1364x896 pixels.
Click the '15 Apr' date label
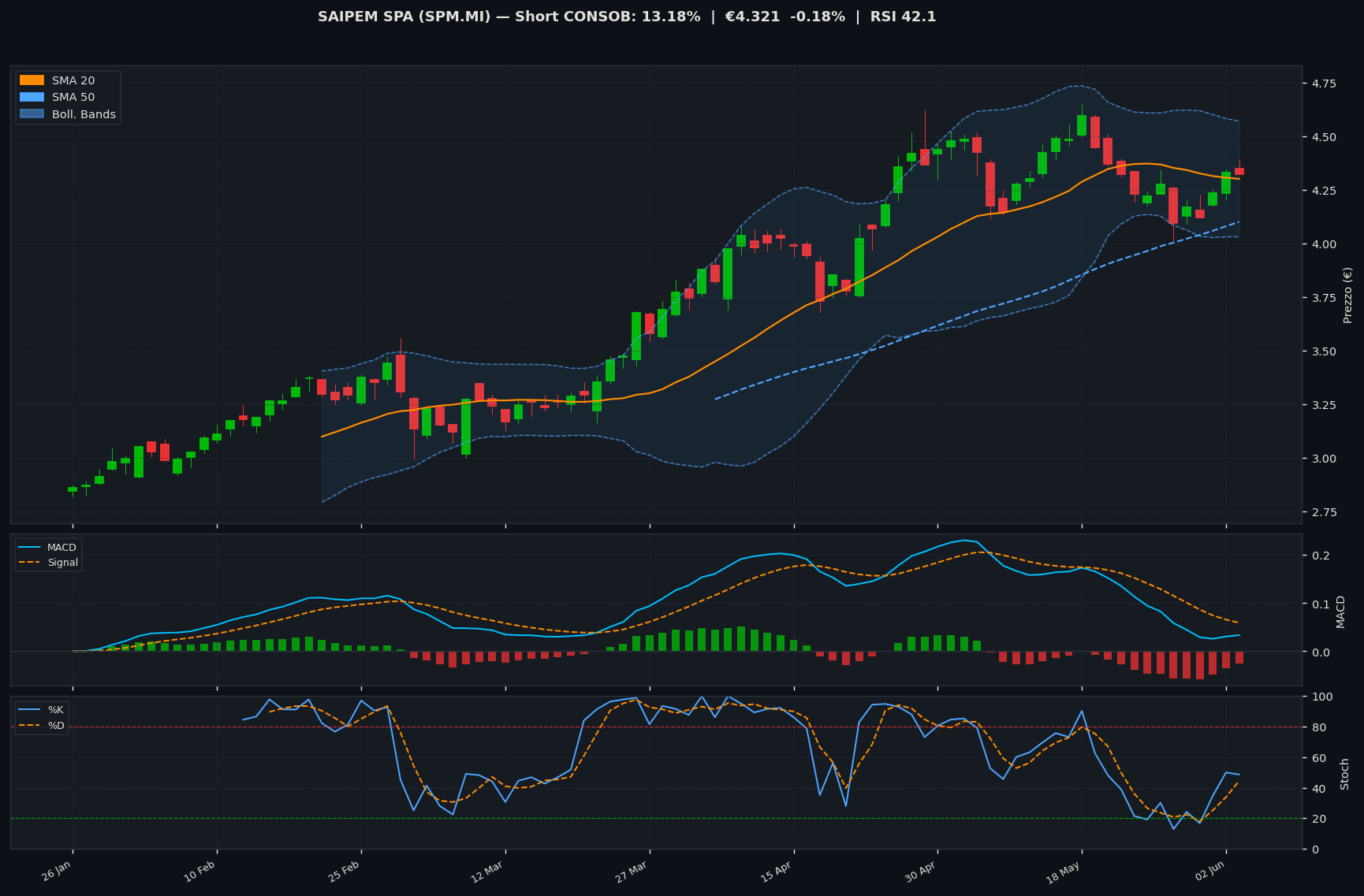pos(777,872)
